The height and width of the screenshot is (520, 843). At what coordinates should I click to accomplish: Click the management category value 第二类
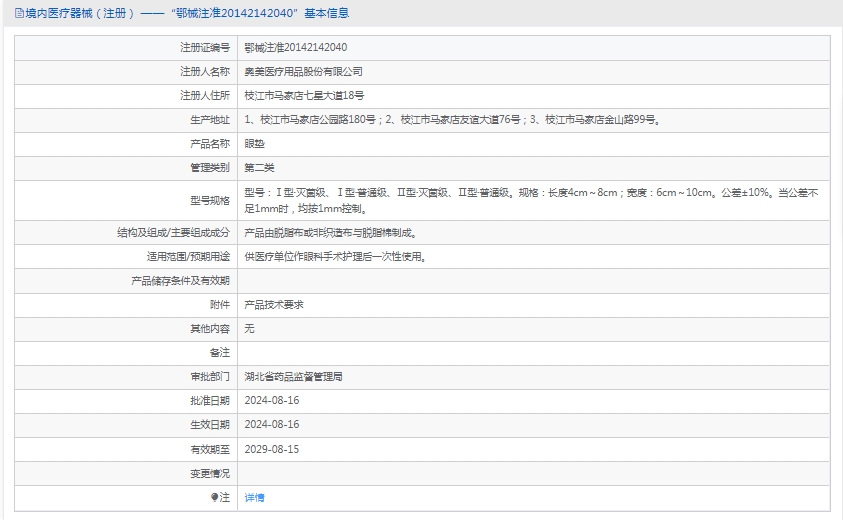tap(259, 168)
